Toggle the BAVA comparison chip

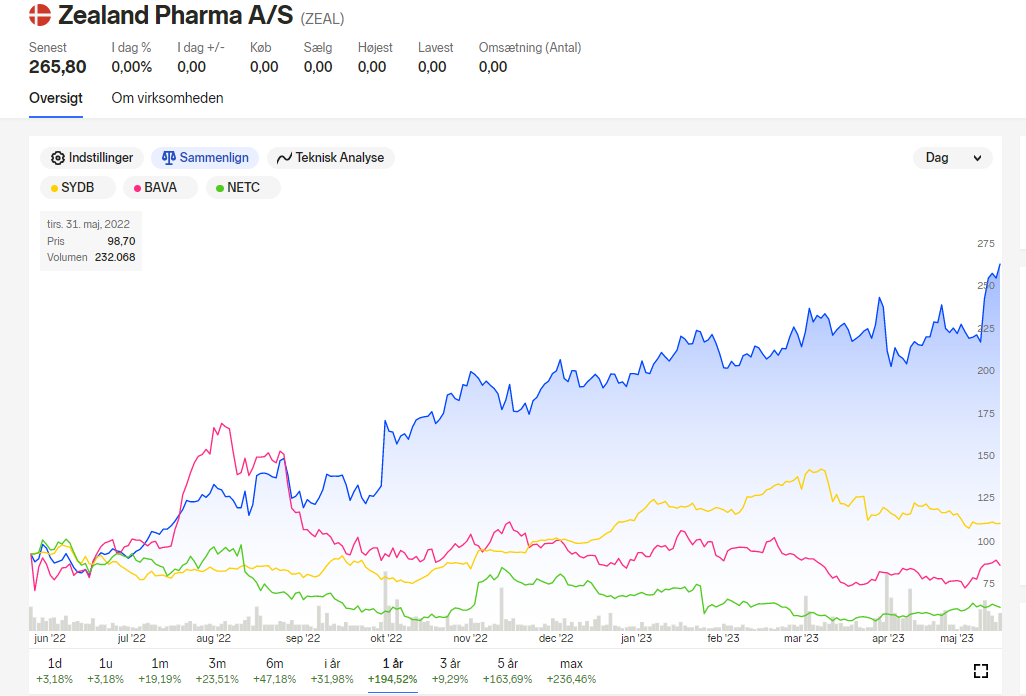(160, 188)
